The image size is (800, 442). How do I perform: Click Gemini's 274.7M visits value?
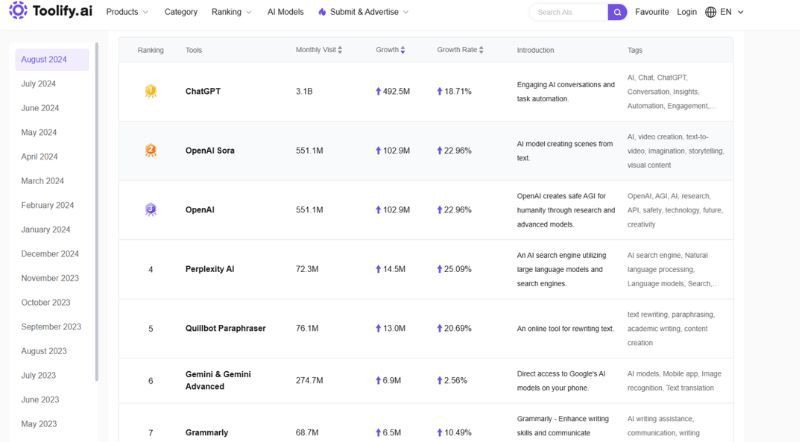click(x=309, y=380)
